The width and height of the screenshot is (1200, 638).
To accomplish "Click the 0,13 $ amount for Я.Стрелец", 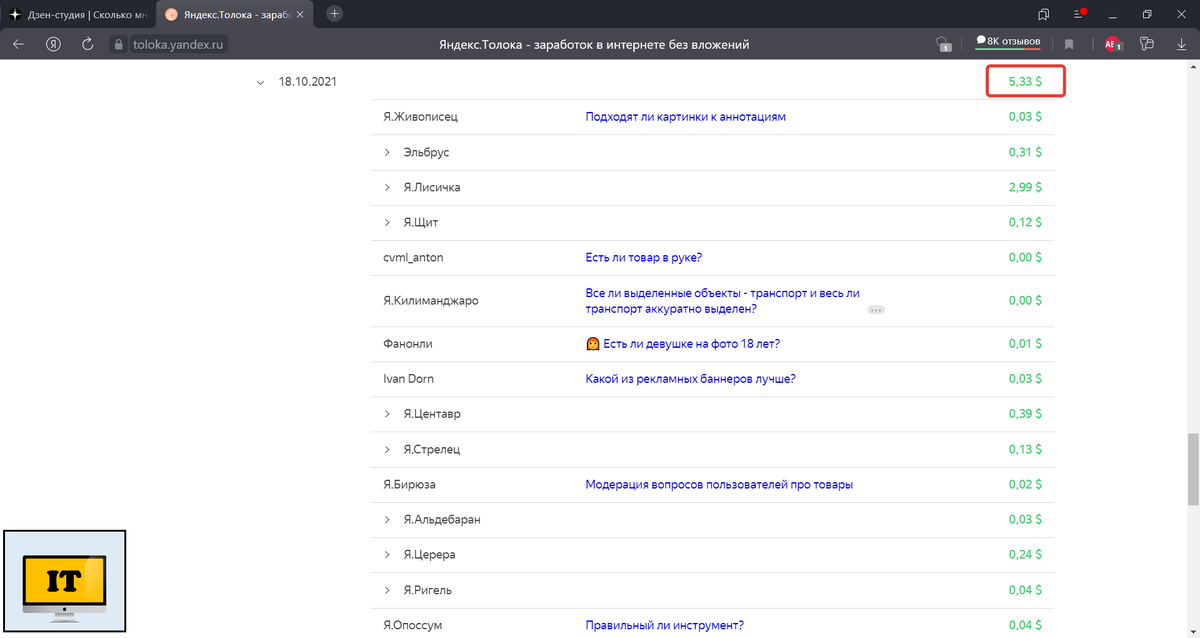I will pos(1025,449).
